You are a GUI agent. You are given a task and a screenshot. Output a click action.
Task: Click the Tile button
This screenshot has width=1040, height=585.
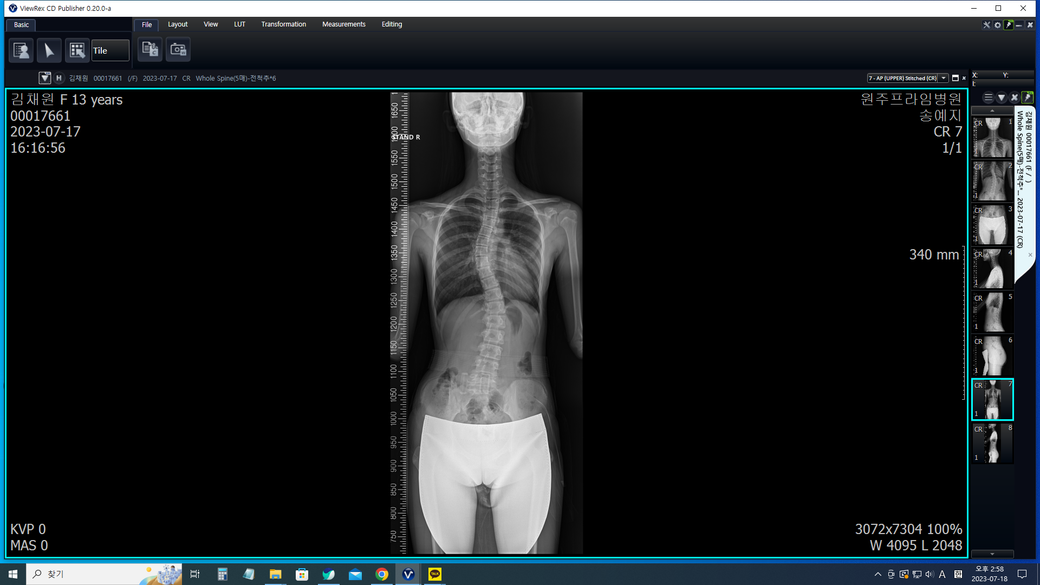click(110, 50)
